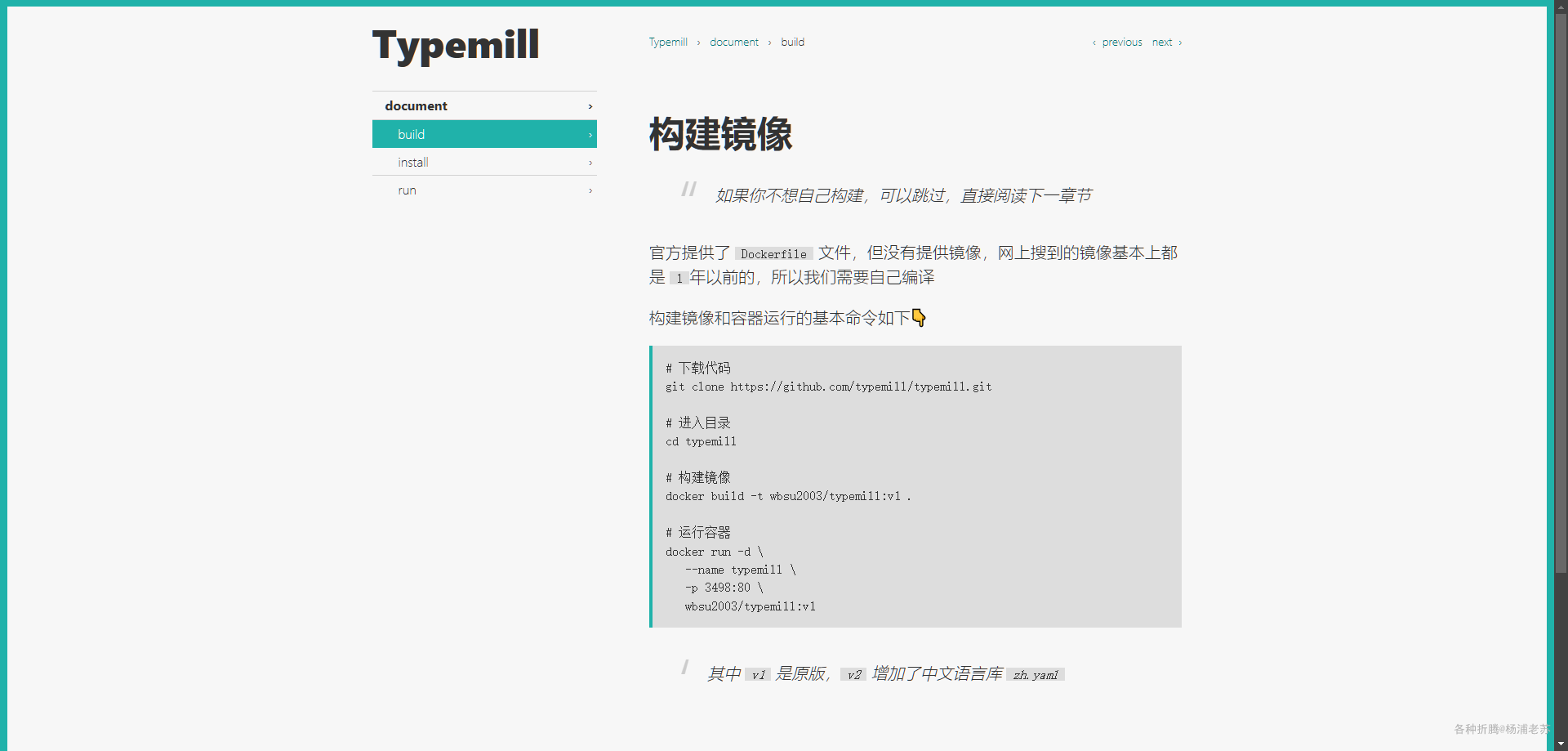Open the install page in sidebar
1568x751 pixels.
click(x=484, y=162)
